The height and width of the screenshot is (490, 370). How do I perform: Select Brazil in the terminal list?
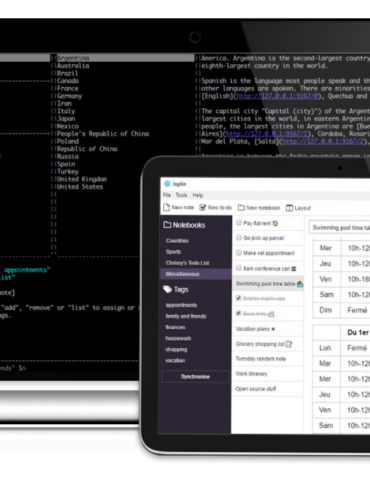coord(67,73)
